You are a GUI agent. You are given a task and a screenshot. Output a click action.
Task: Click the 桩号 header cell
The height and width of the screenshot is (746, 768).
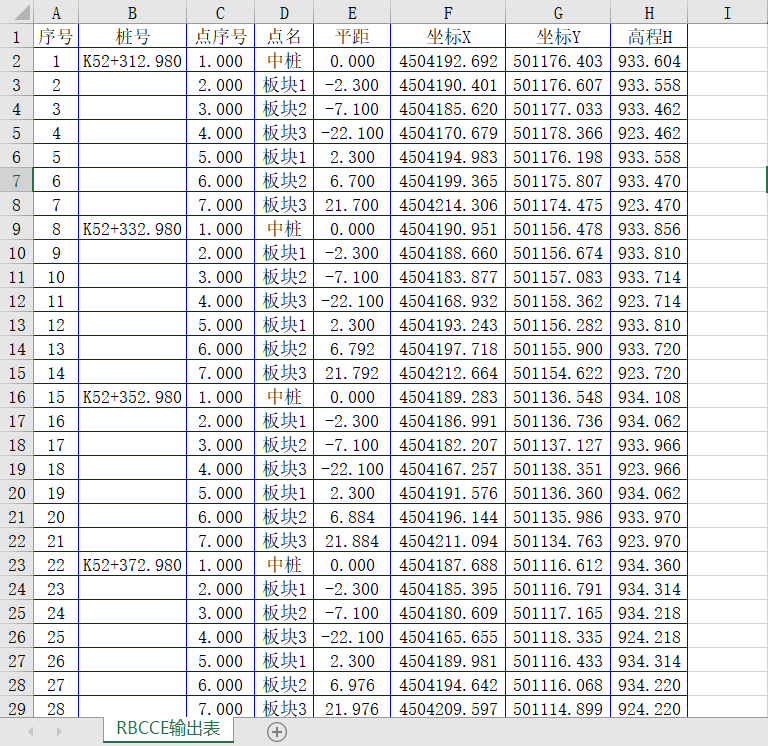click(x=132, y=37)
